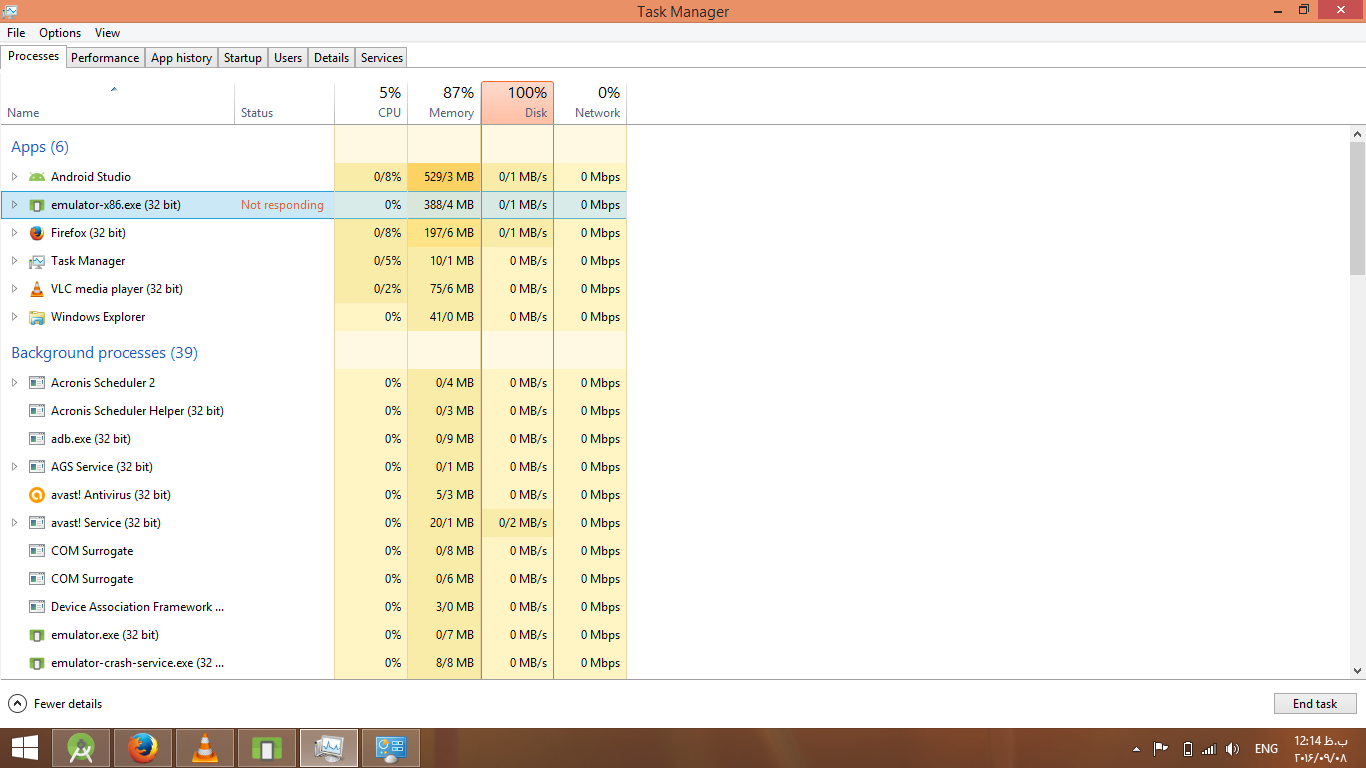Switch to the Performance tab

[x=105, y=58]
